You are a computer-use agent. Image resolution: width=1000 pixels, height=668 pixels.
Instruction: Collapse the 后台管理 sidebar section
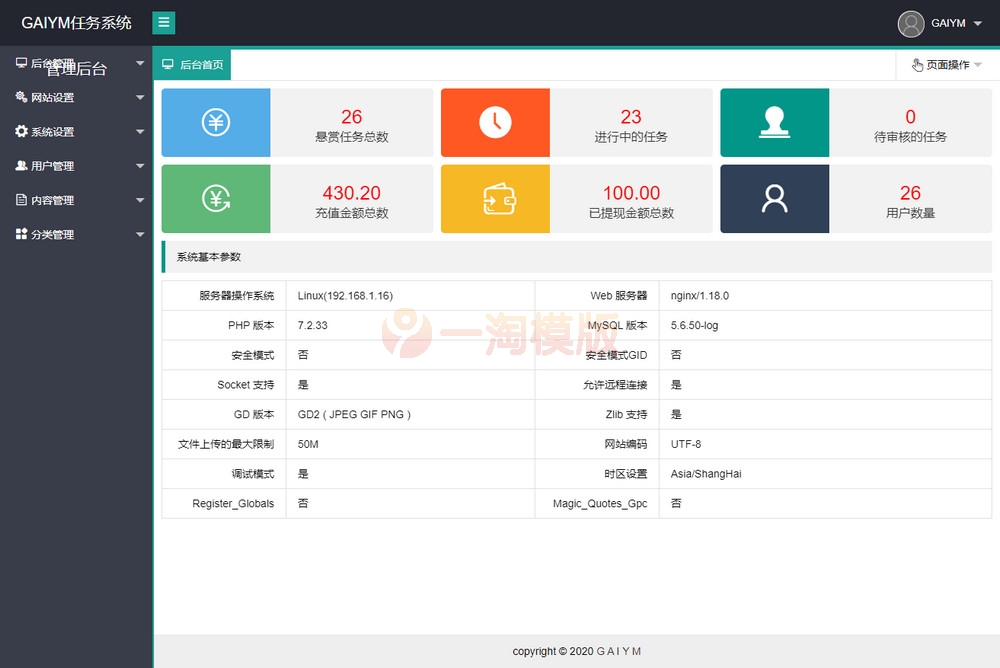coord(77,63)
